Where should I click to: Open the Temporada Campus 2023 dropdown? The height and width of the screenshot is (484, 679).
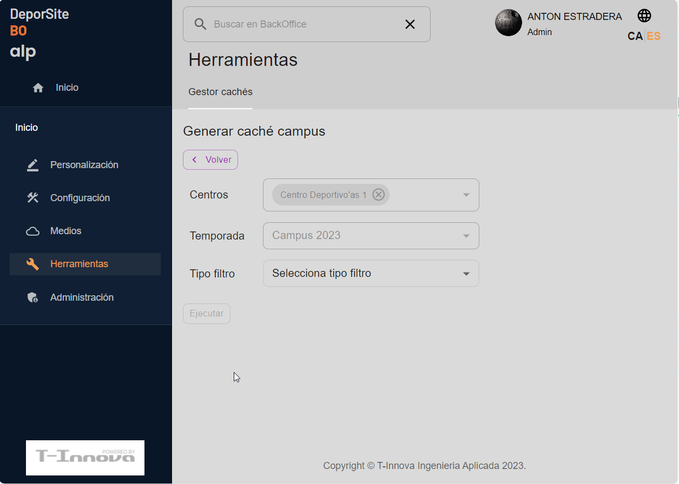point(371,236)
